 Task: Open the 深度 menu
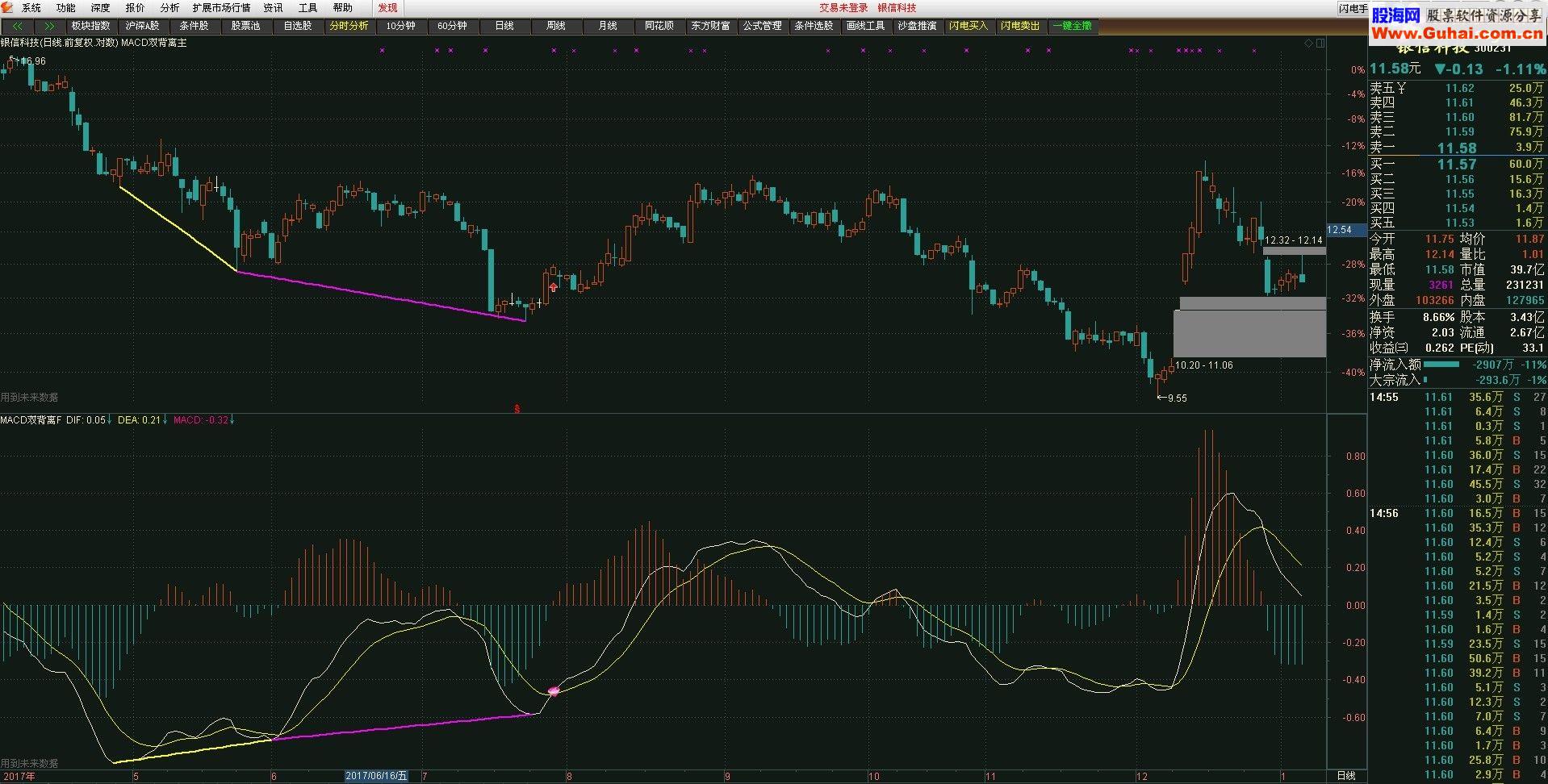[x=101, y=7]
